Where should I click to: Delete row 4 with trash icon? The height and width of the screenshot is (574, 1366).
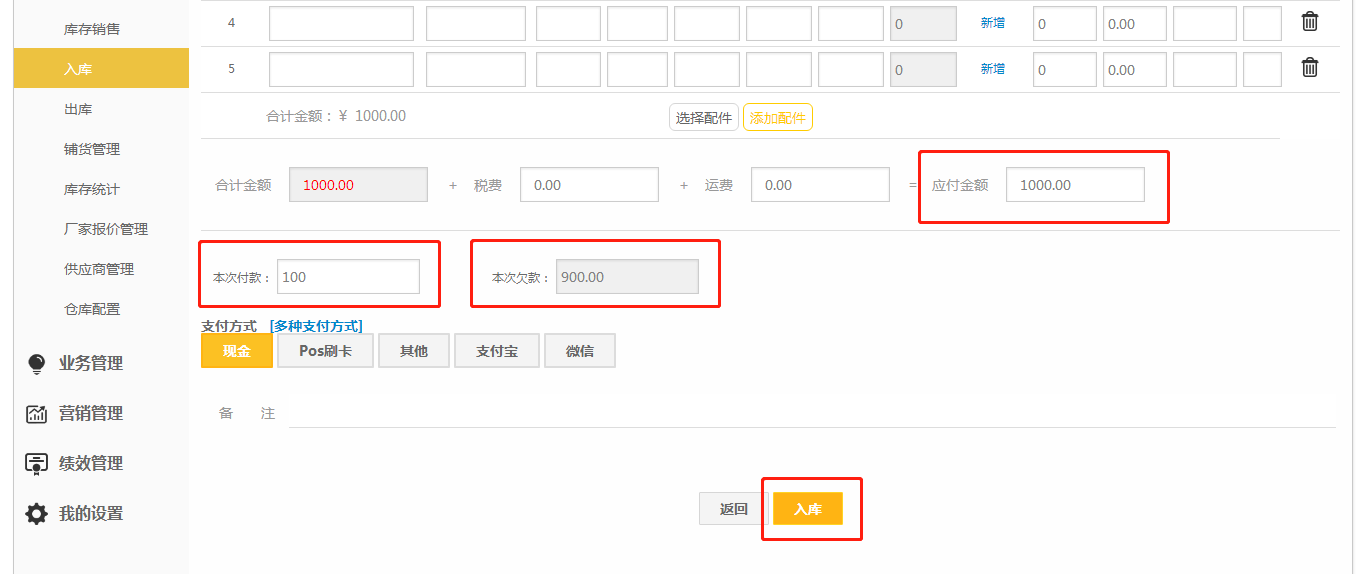tap(1309, 22)
